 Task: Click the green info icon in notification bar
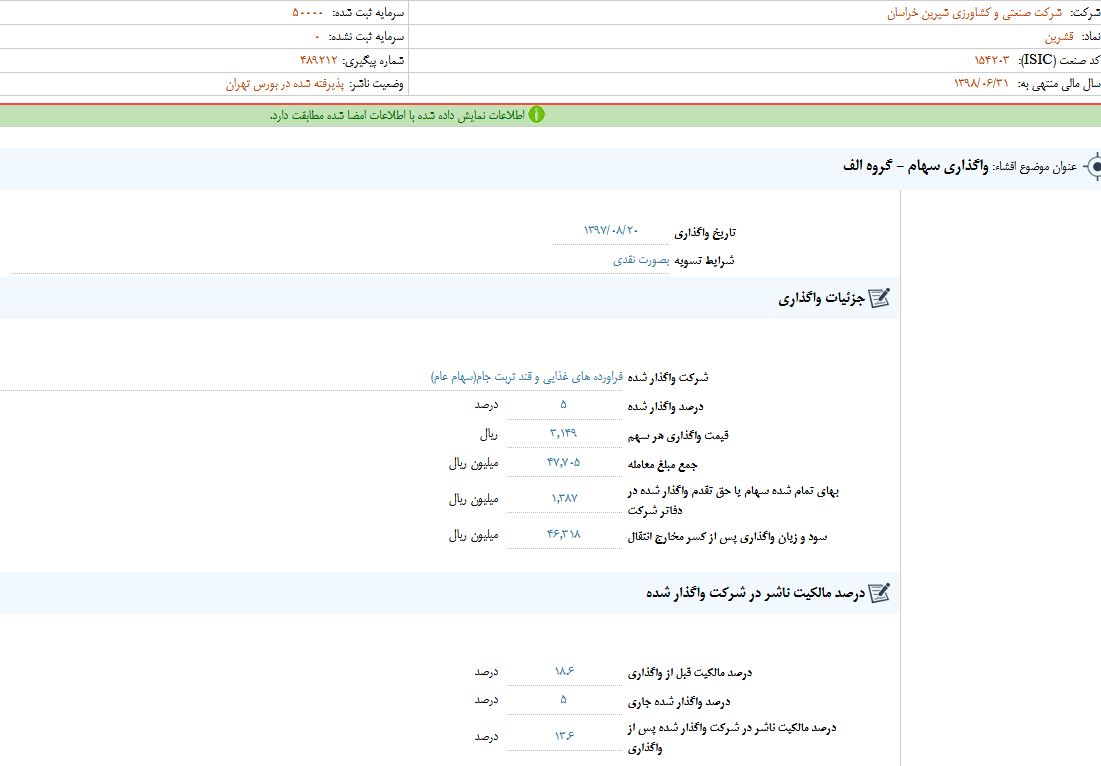click(536, 114)
